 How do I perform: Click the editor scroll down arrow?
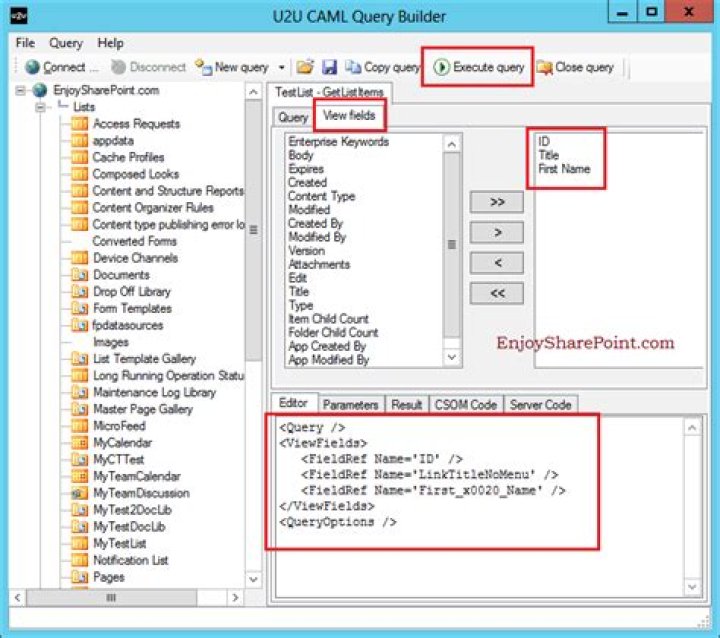click(x=692, y=587)
